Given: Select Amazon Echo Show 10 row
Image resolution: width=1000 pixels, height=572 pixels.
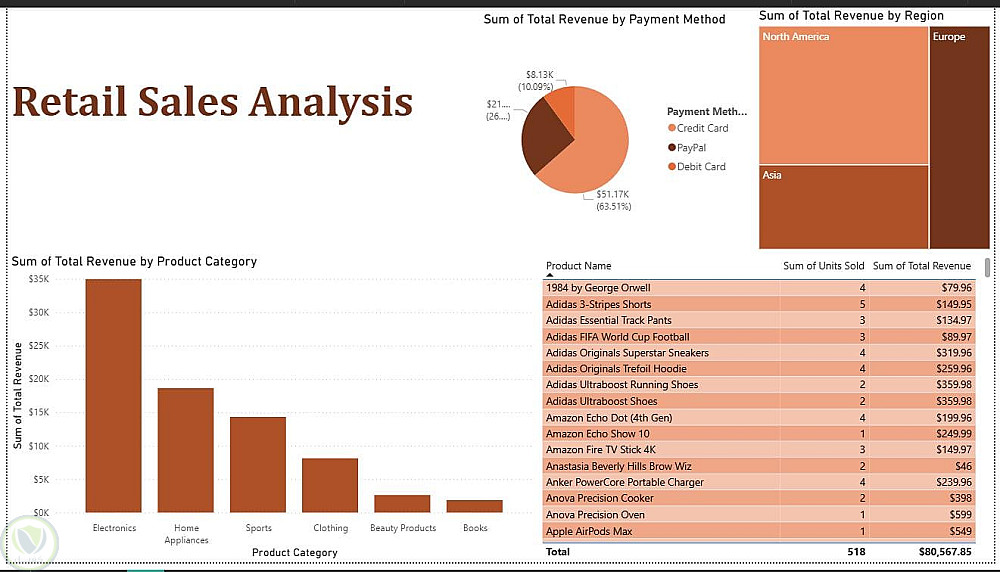Looking at the screenshot, I should pyautogui.click(x=759, y=434).
